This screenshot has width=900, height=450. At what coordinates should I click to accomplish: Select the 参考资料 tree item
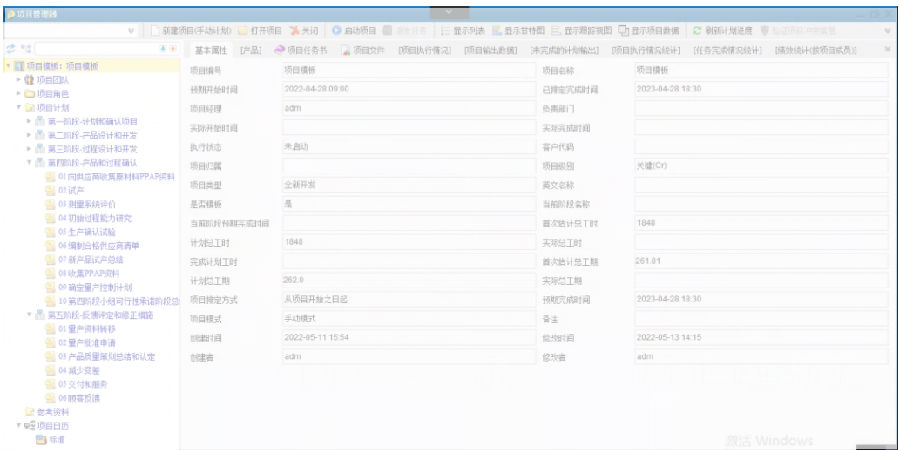(x=53, y=412)
